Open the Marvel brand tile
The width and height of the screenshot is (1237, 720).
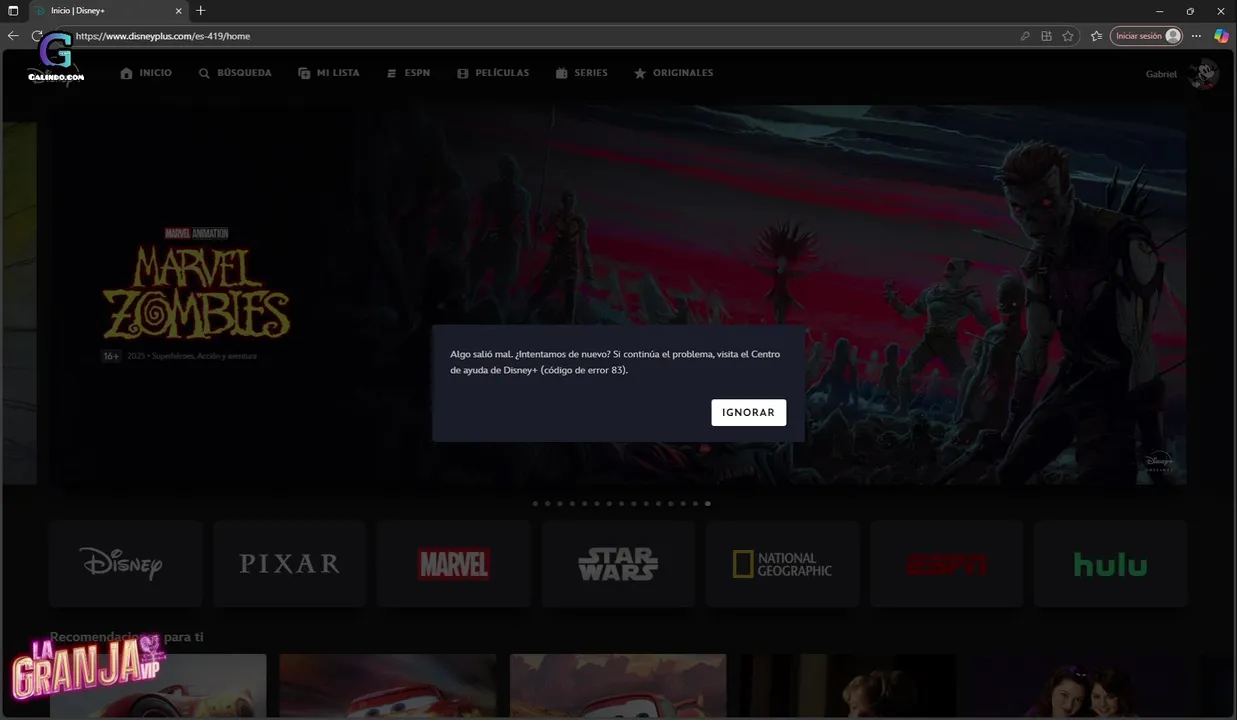(454, 563)
